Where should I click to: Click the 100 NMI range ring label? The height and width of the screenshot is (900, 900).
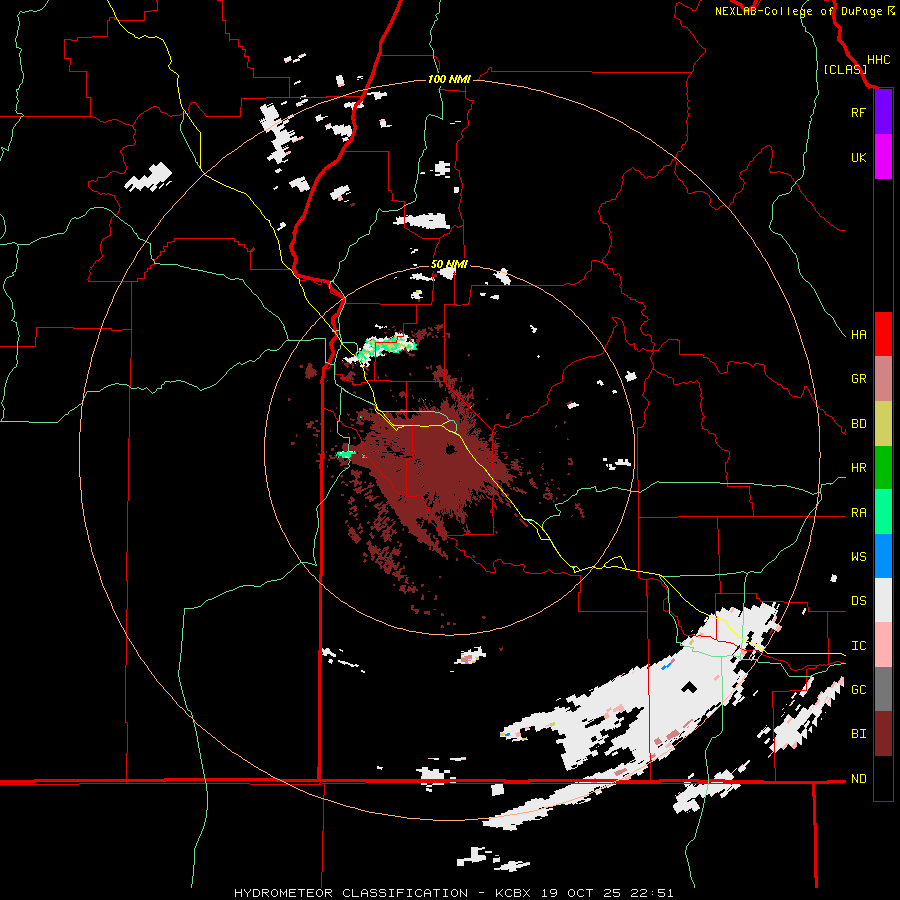449,79
